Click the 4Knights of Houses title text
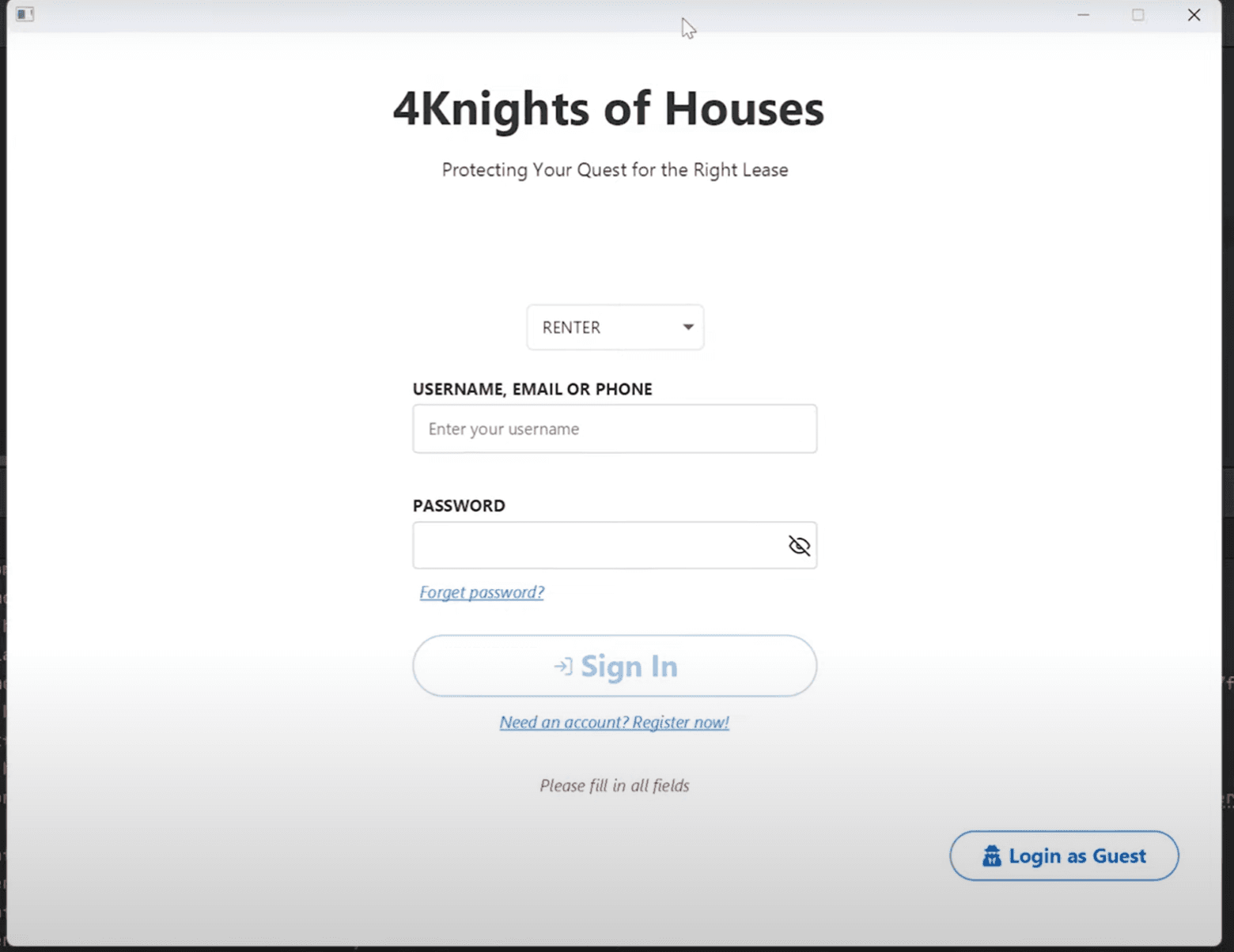Viewport: 1234px width, 952px height. pyautogui.click(x=608, y=109)
